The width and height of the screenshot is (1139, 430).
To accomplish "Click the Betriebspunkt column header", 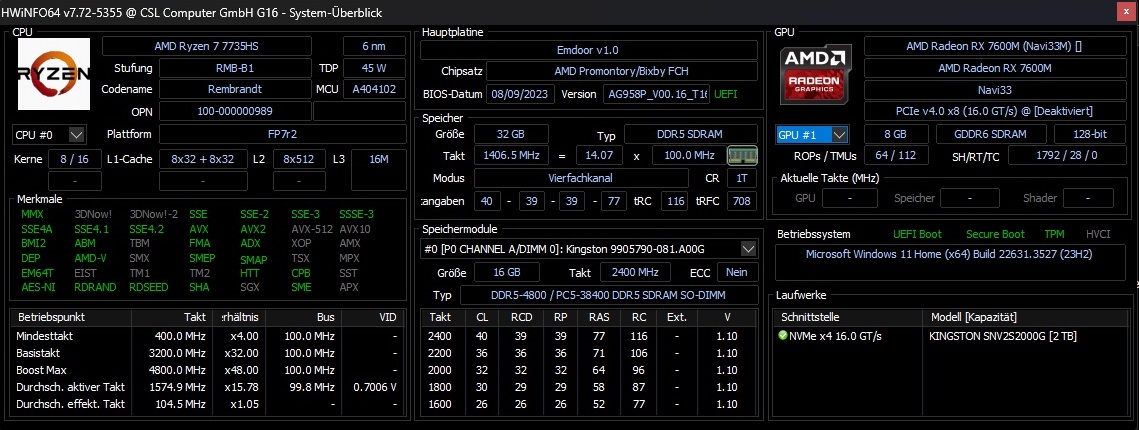I will click(71, 318).
